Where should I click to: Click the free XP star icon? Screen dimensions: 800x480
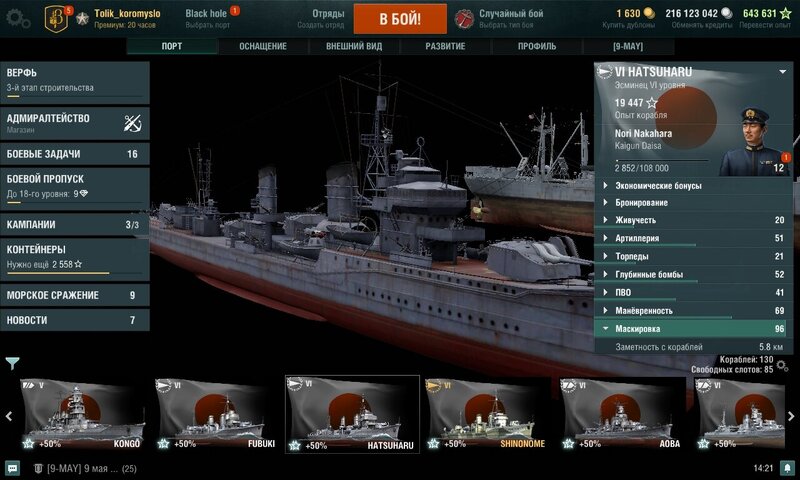coord(786,13)
